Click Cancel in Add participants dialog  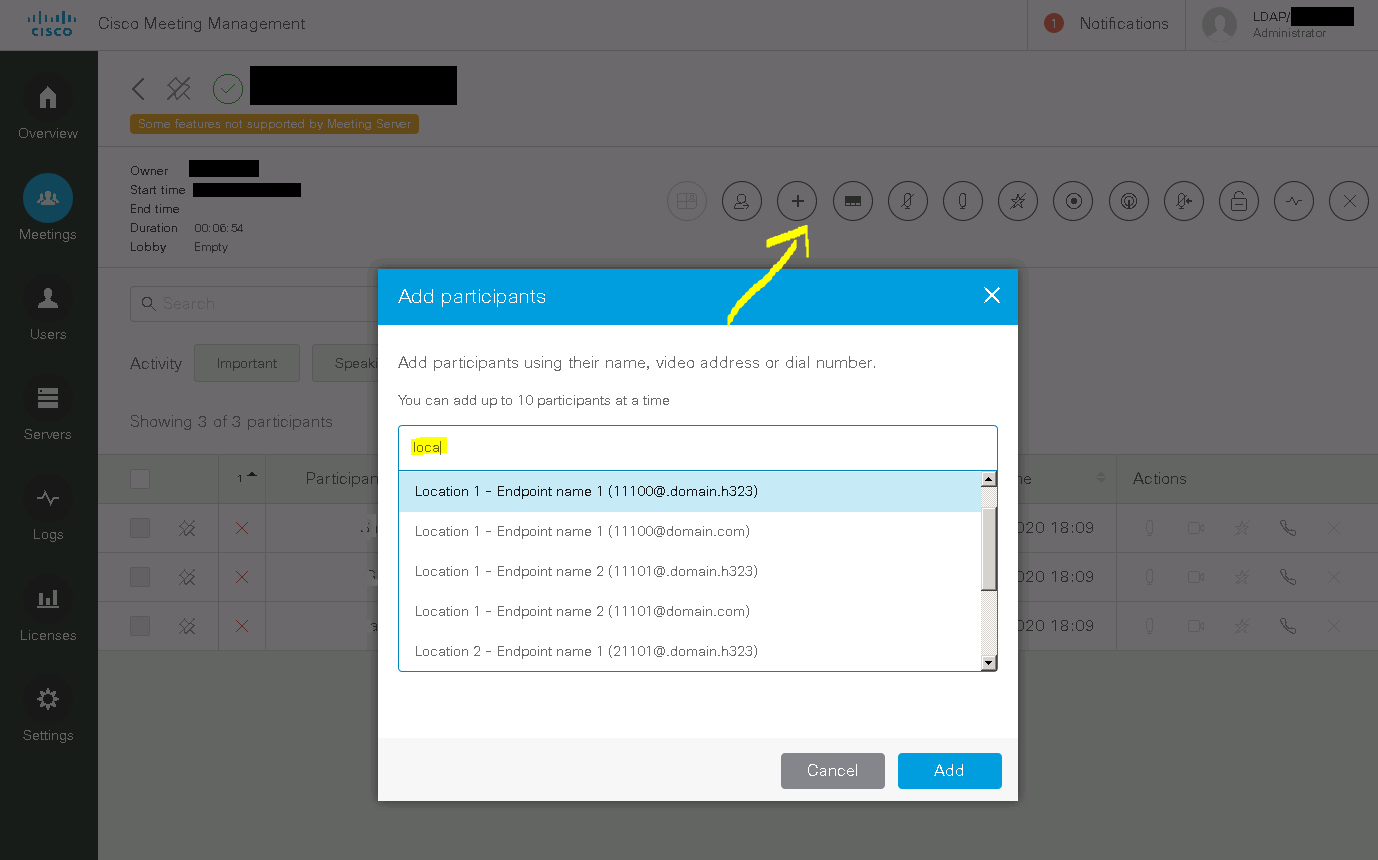pos(833,771)
